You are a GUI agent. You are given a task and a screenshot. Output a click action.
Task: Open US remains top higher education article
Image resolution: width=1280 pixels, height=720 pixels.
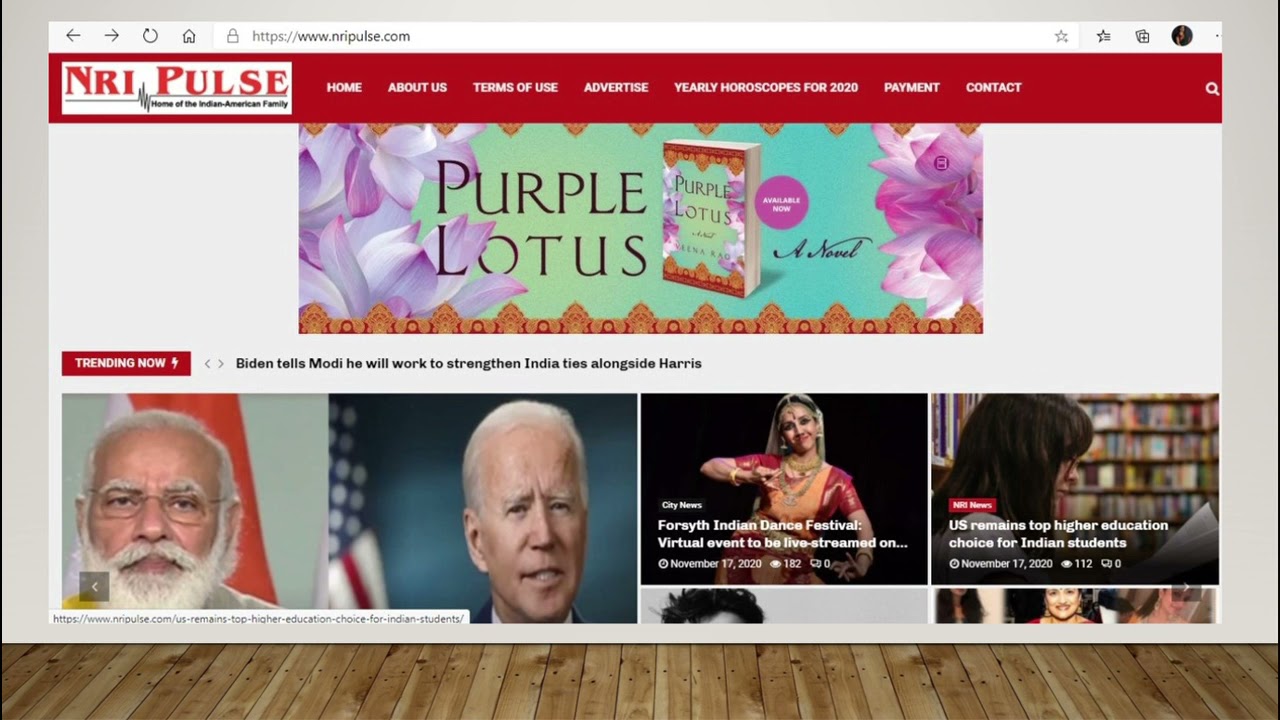point(1058,534)
